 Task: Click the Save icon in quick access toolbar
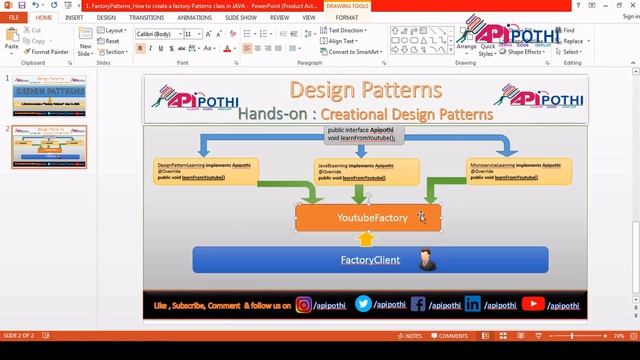(22, 5)
